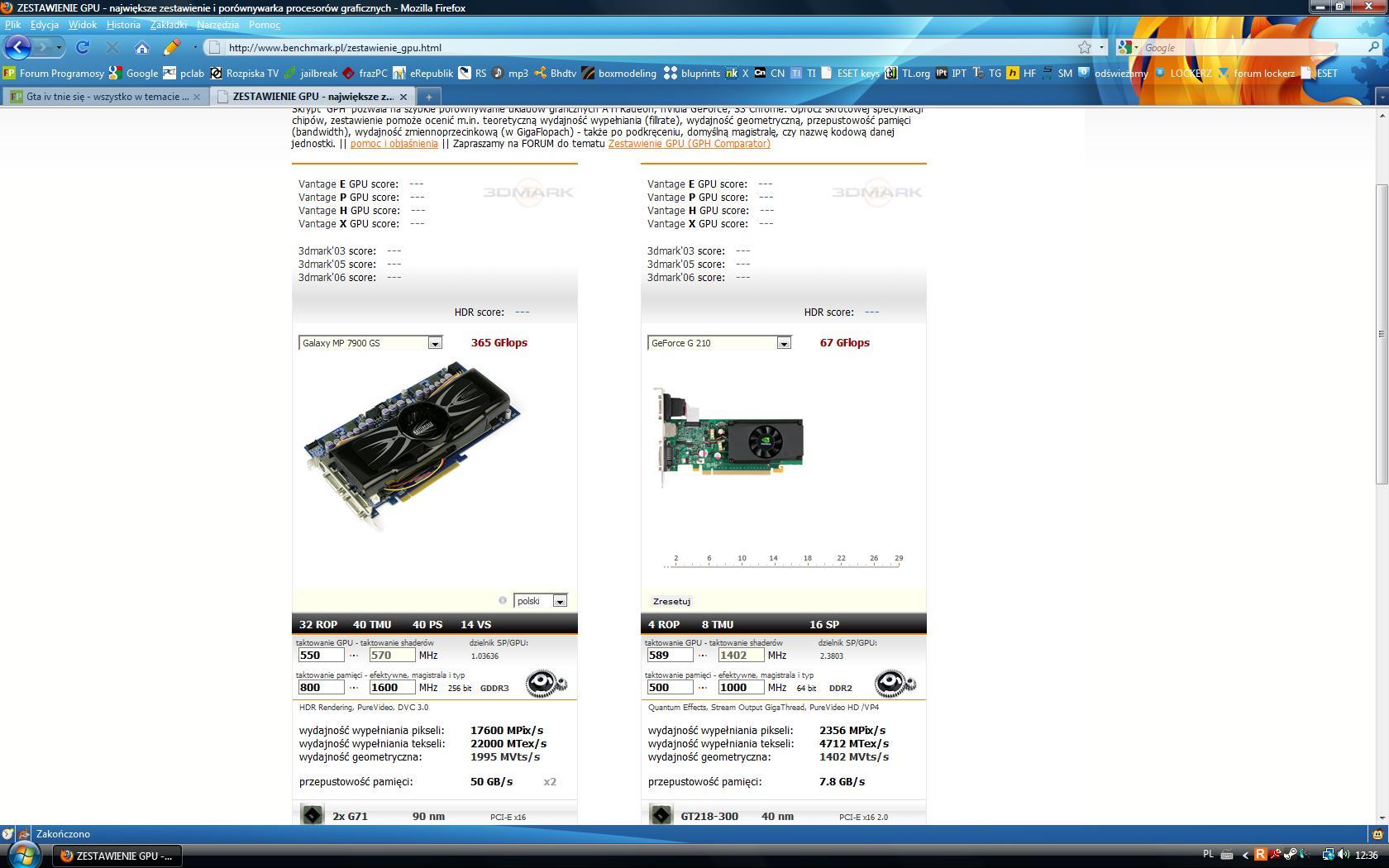
Task: Open the Bhdtv bookmark
Action: point(556,73)
